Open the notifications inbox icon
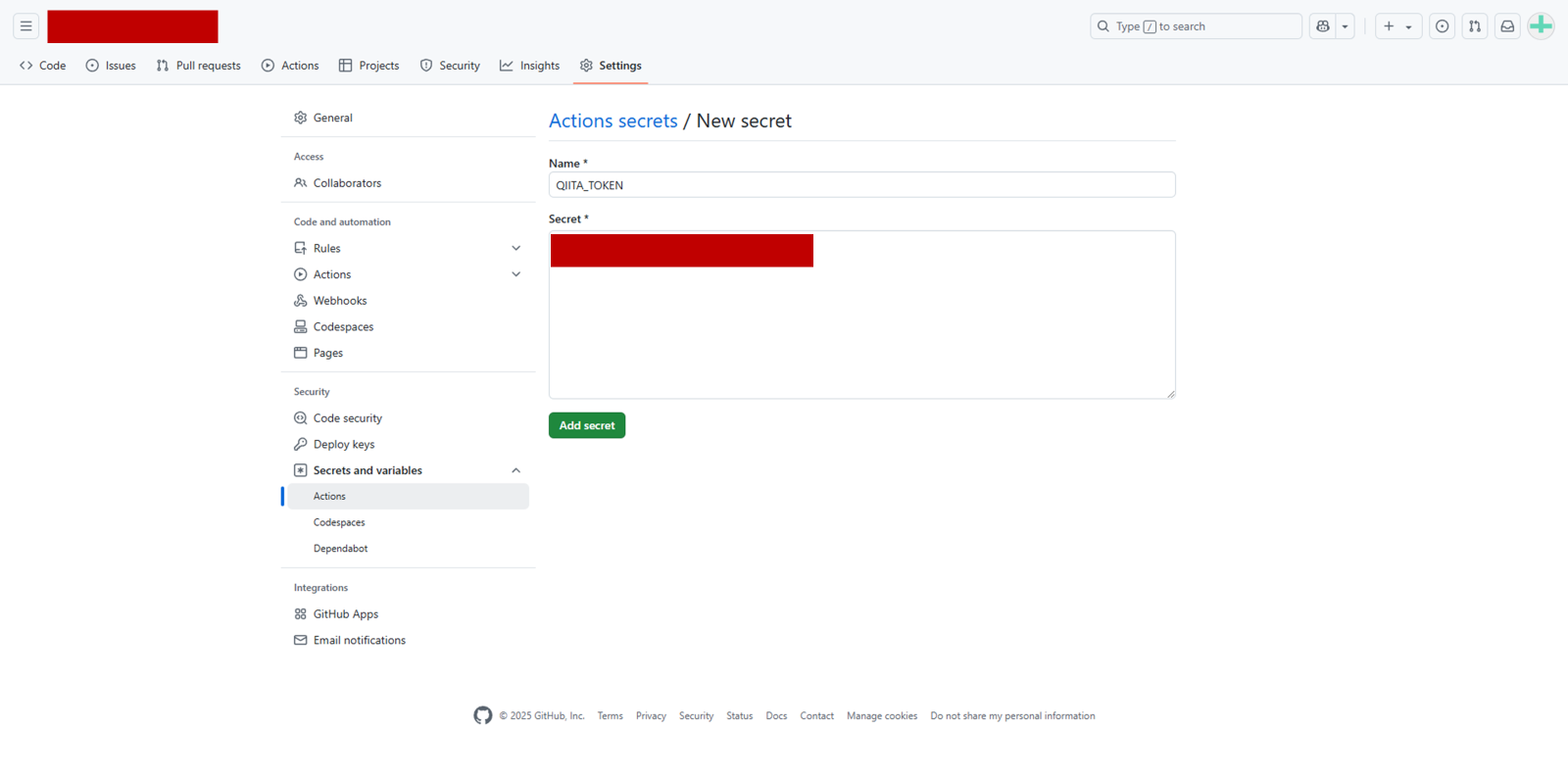 (x=1508, y=26)
